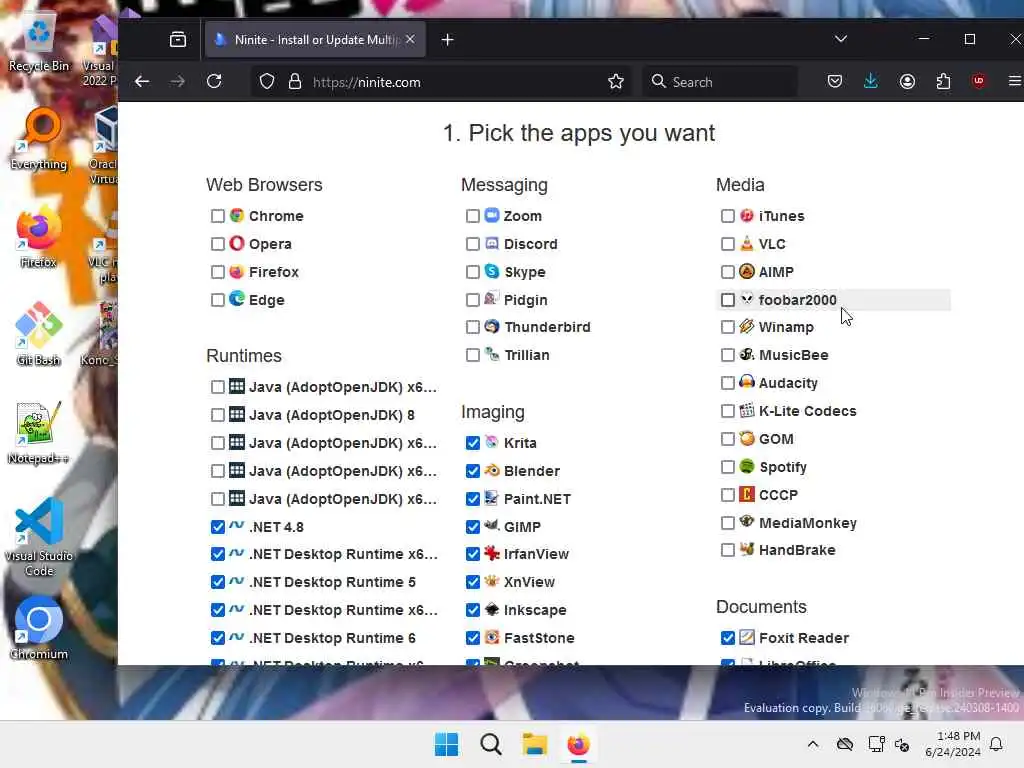Save page to Pocket icon
The width and height of the screenshot is (1024, 768).
(x=835, y=81)
